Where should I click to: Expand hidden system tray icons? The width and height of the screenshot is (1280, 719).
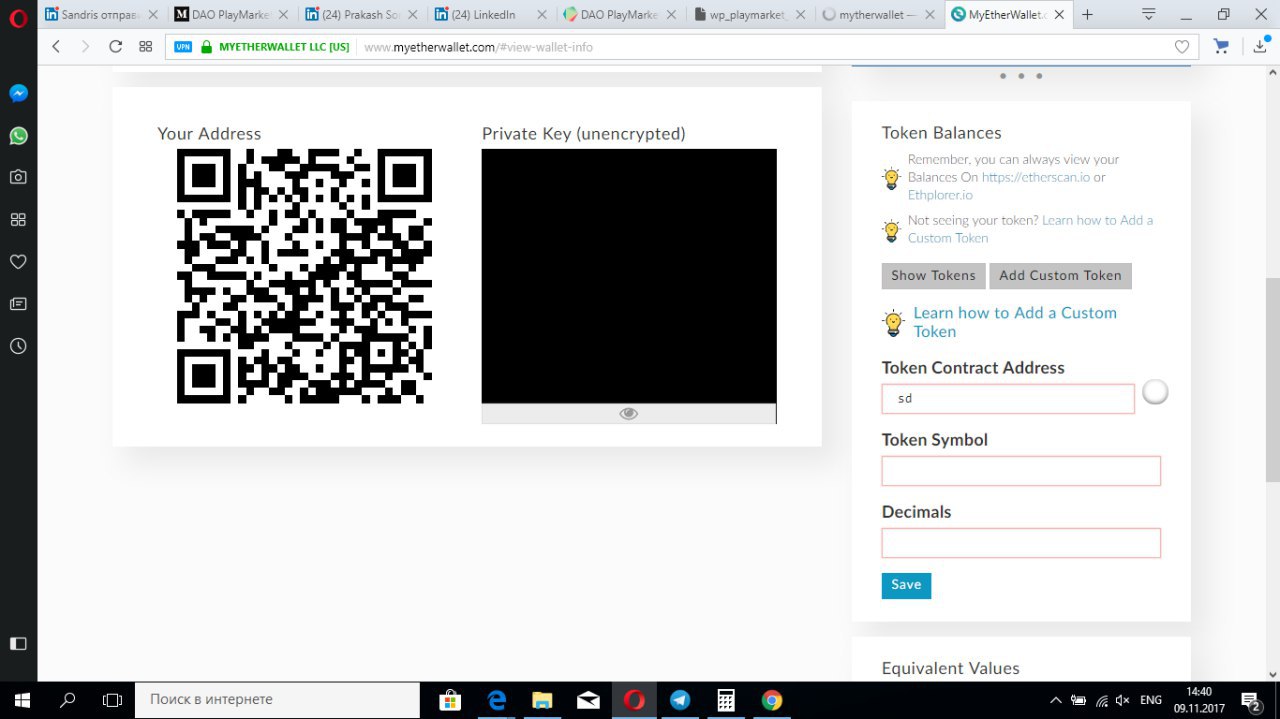[1056, 700]
